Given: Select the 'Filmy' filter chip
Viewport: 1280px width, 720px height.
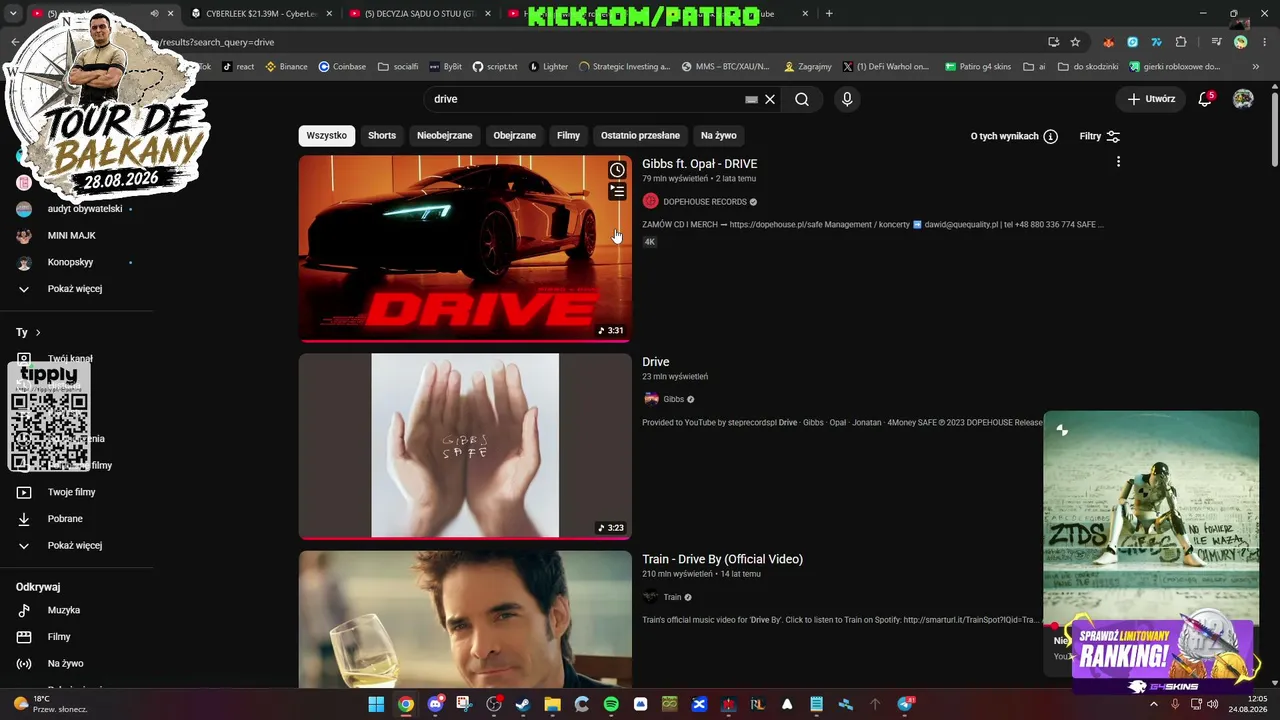Looking at the screenshot, I should [569, 136].
